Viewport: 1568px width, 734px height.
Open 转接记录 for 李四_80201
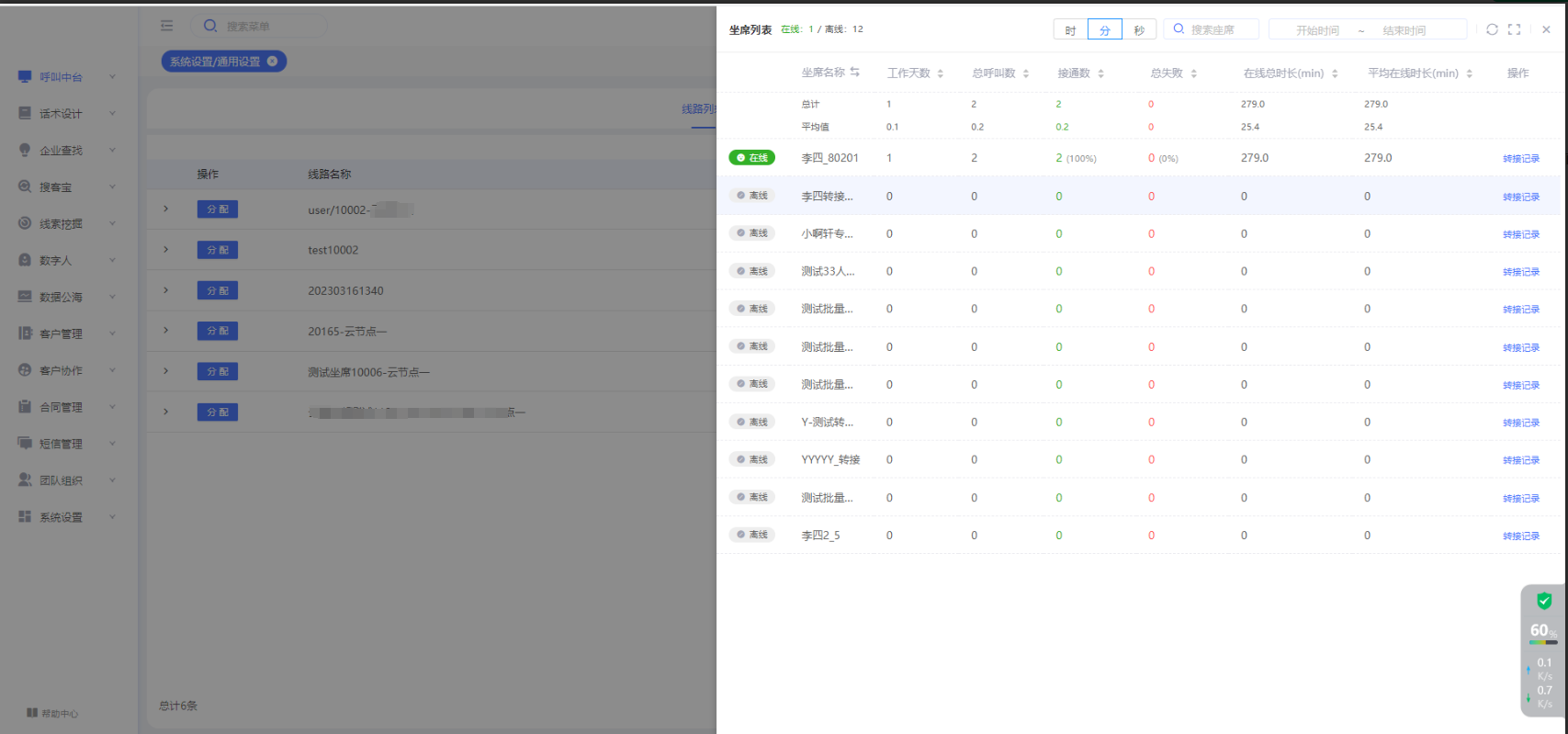click(1520, 159)
